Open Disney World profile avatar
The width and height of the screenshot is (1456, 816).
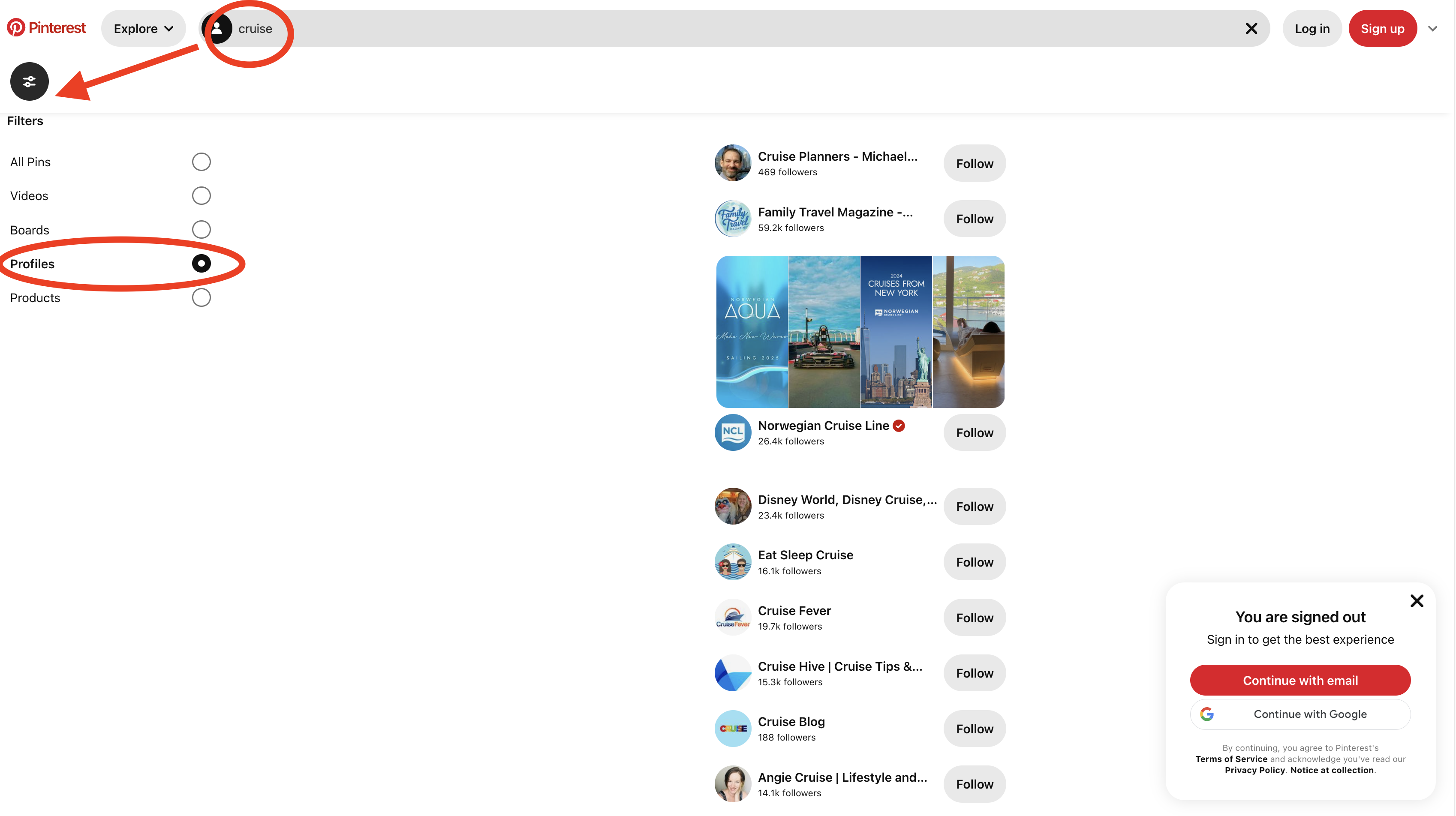point(733,506)
